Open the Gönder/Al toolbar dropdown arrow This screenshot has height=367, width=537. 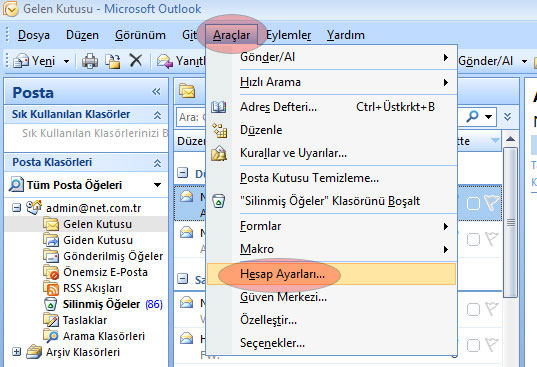[x=524, y=62]
